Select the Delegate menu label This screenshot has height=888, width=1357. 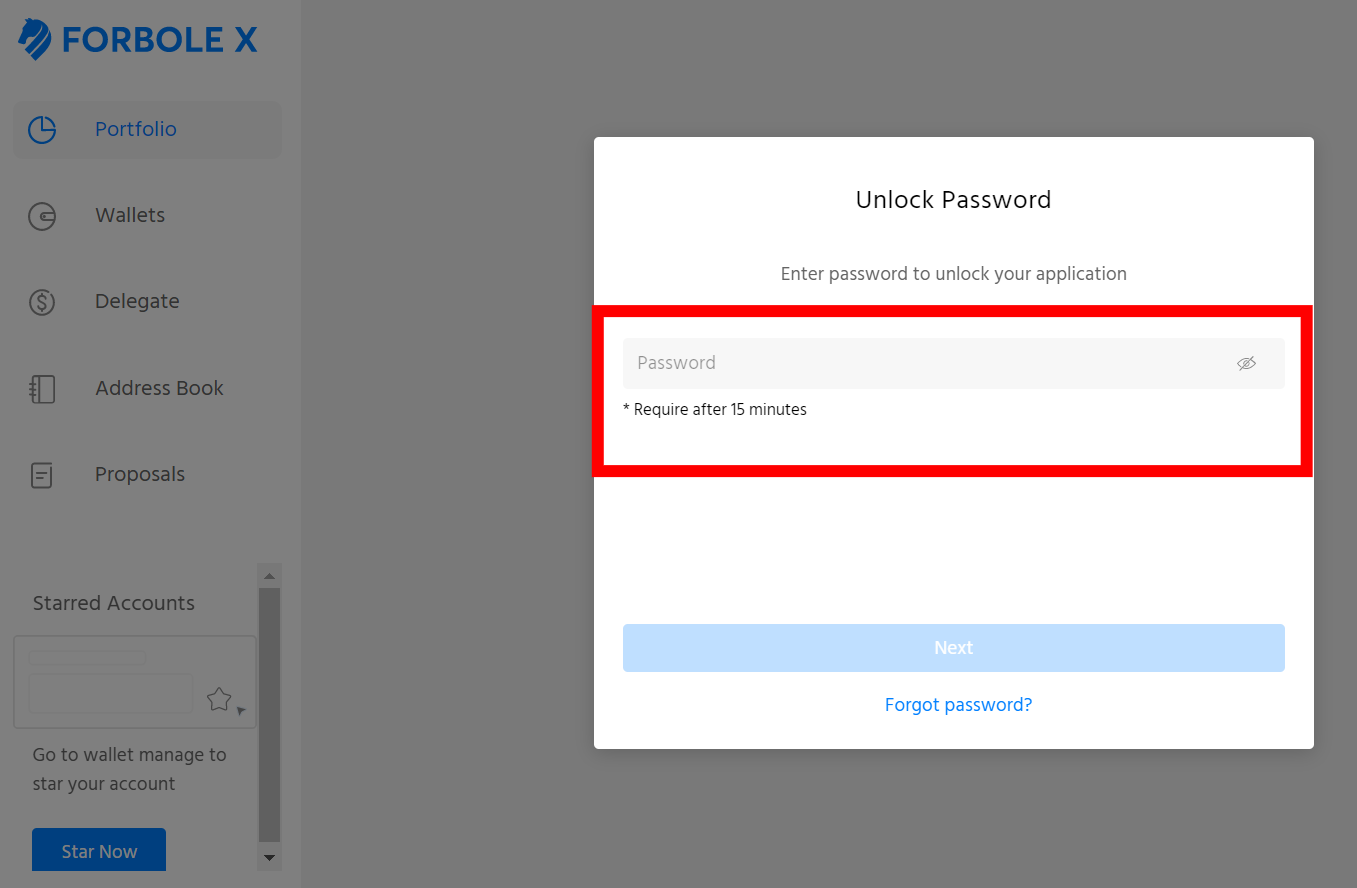pyautogui.click(x=137, y=301)
